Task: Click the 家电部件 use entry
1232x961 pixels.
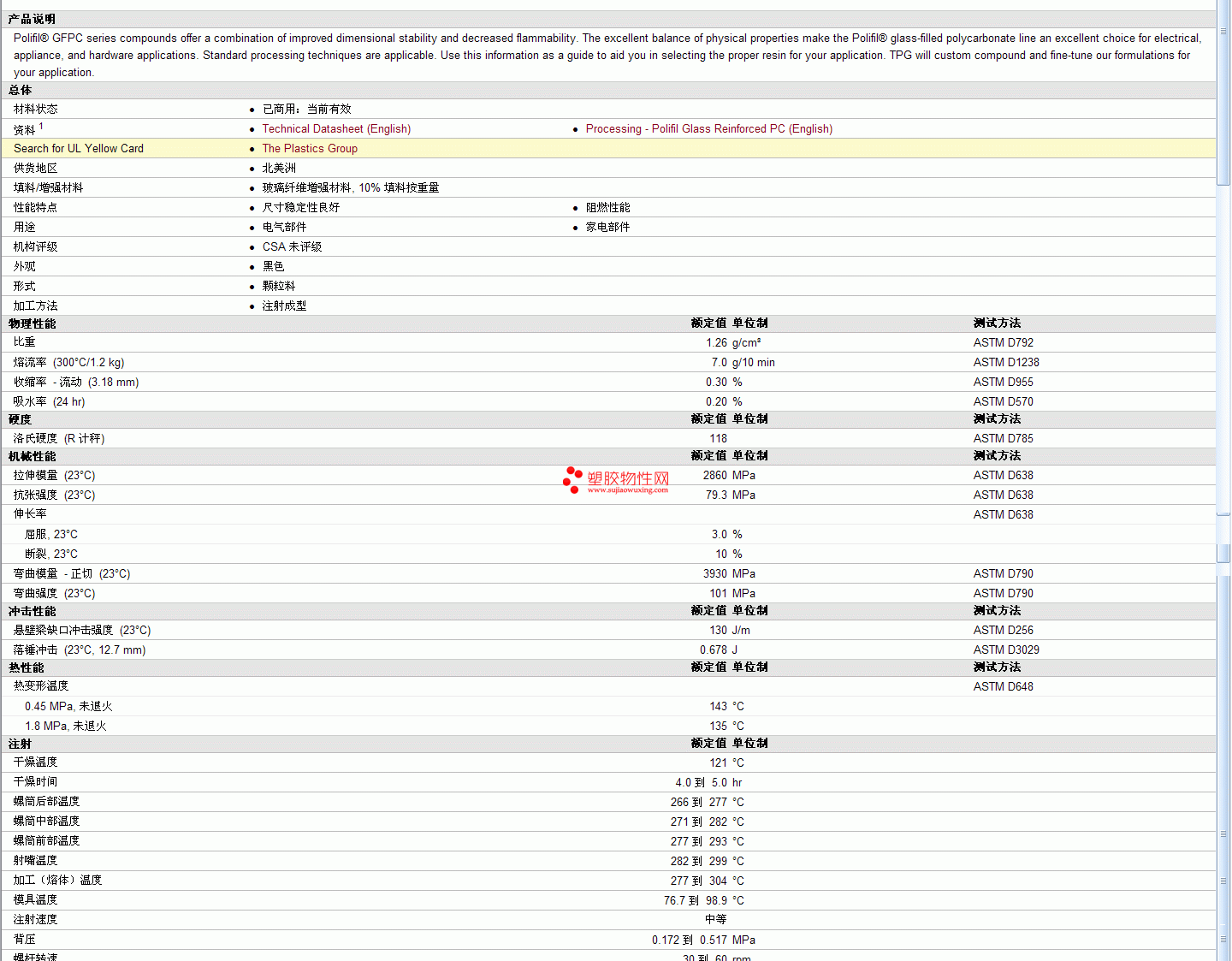Action: coord(607,227)
